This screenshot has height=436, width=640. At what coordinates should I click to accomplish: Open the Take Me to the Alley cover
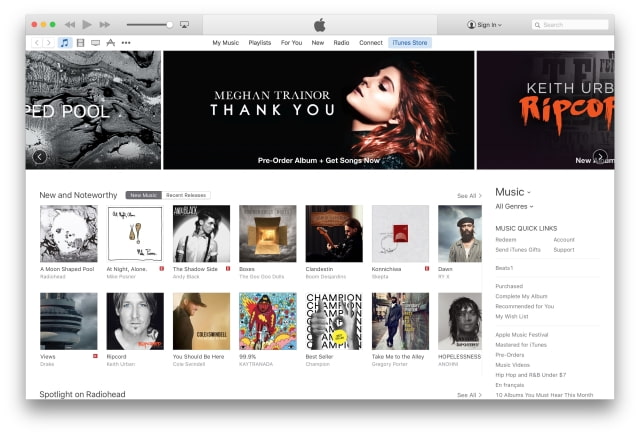pyautogui.click(x=400, y=321)
